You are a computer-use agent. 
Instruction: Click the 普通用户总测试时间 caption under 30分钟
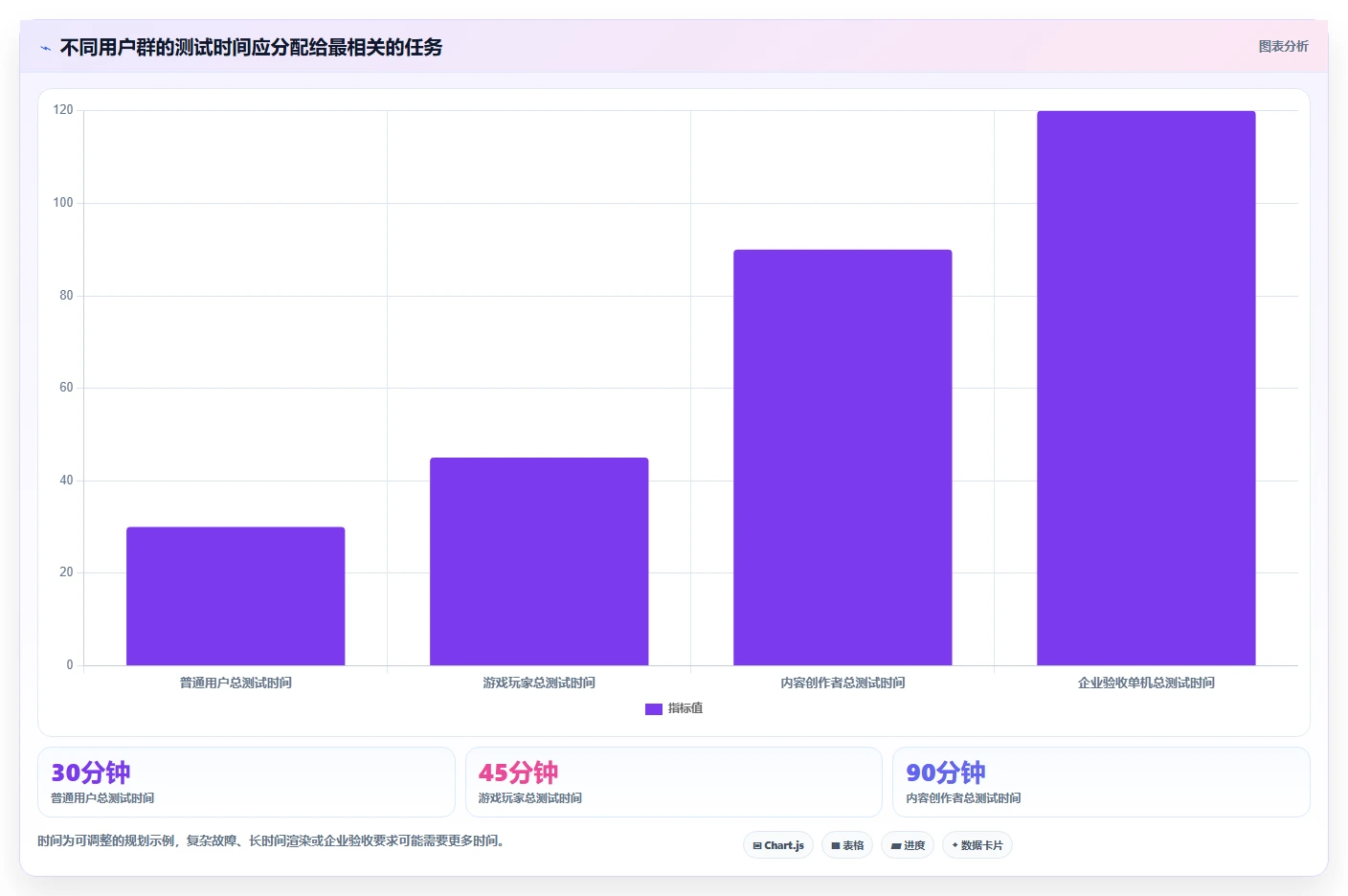[102, 798]
